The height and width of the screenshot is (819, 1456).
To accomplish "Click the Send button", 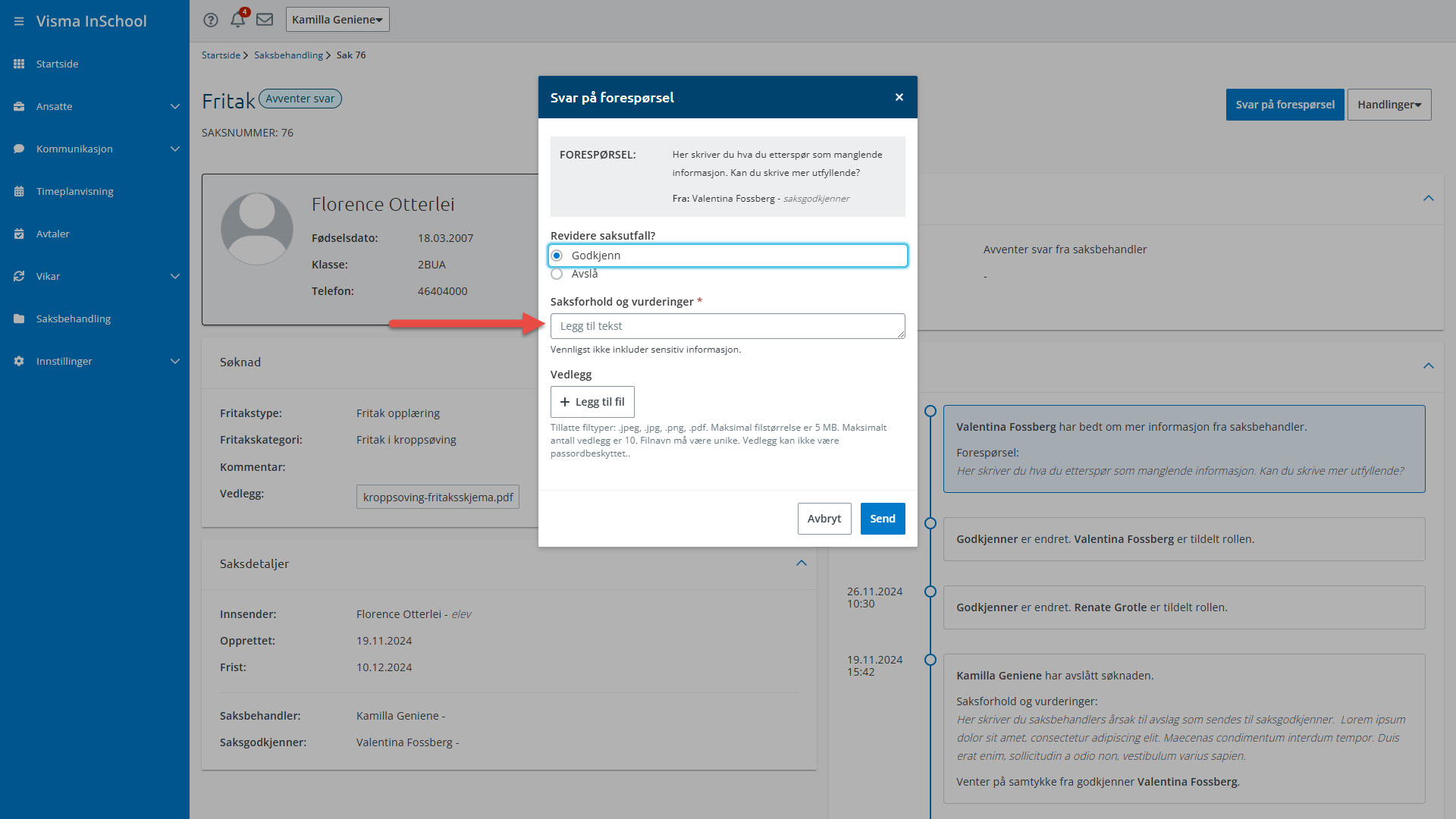I will coord(882,519).
